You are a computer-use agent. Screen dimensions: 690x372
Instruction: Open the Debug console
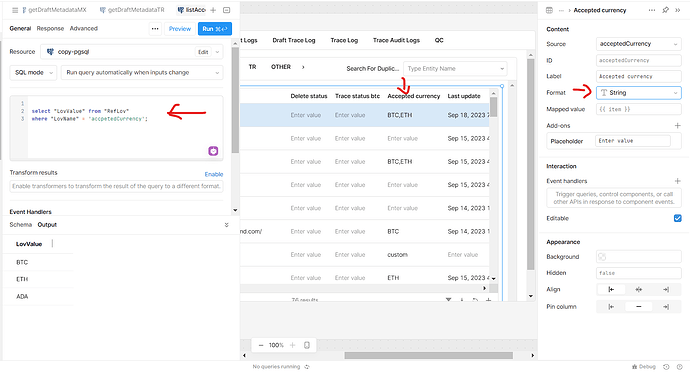pyautogui.click(x=643, y=367)
